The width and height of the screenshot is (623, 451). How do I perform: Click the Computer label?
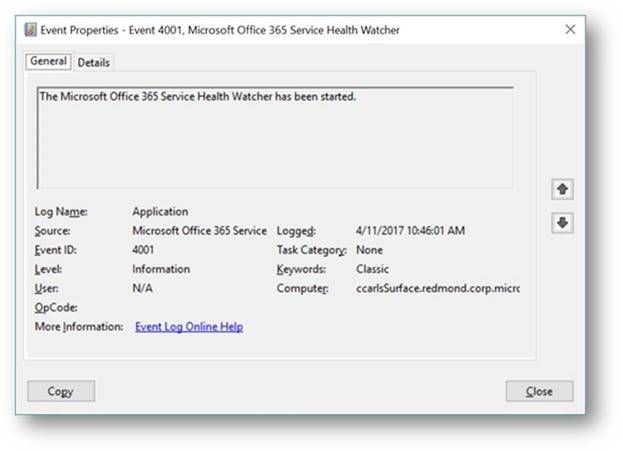click(303, 288)
